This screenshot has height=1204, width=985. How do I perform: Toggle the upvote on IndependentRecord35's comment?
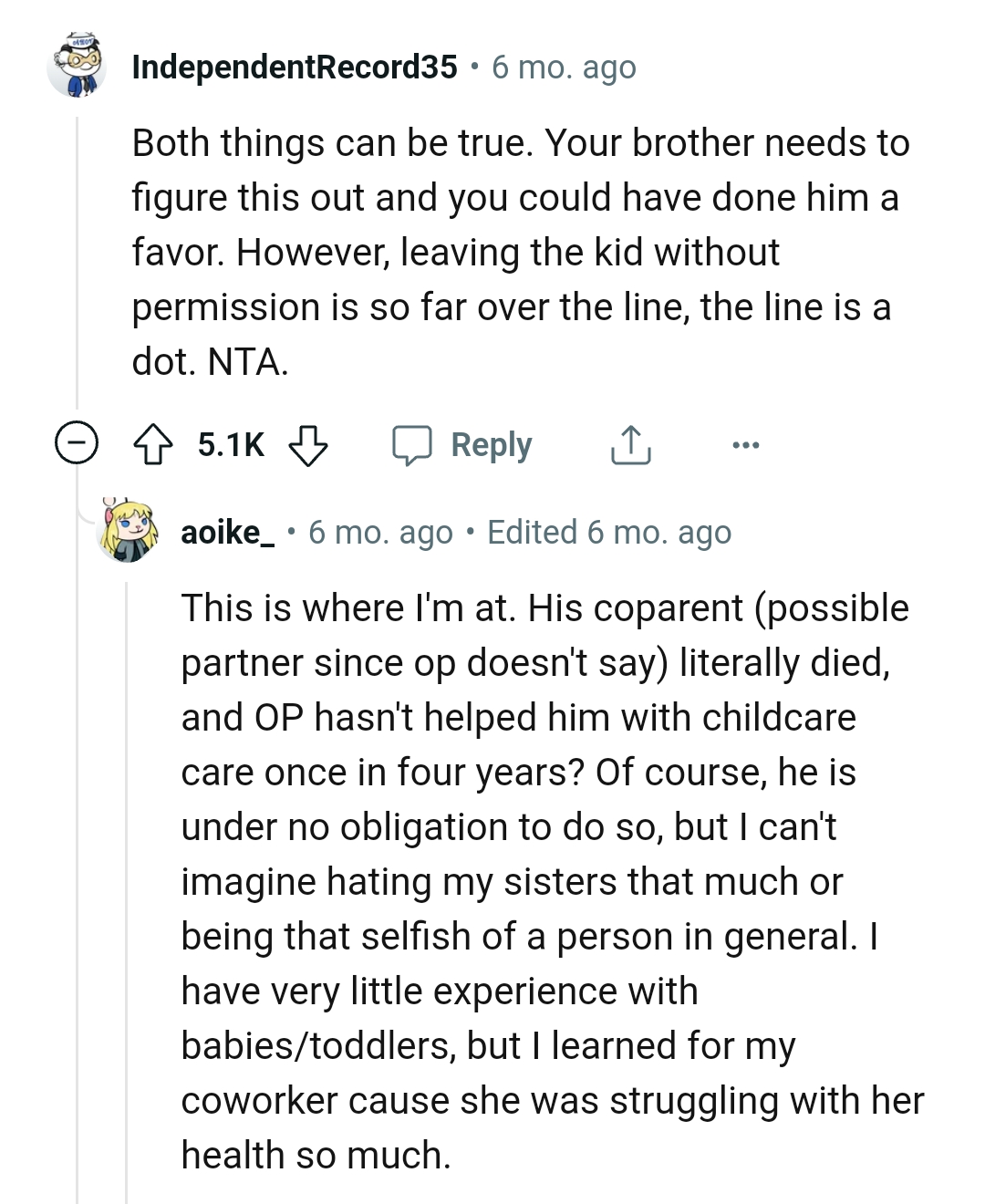(155, 445)
